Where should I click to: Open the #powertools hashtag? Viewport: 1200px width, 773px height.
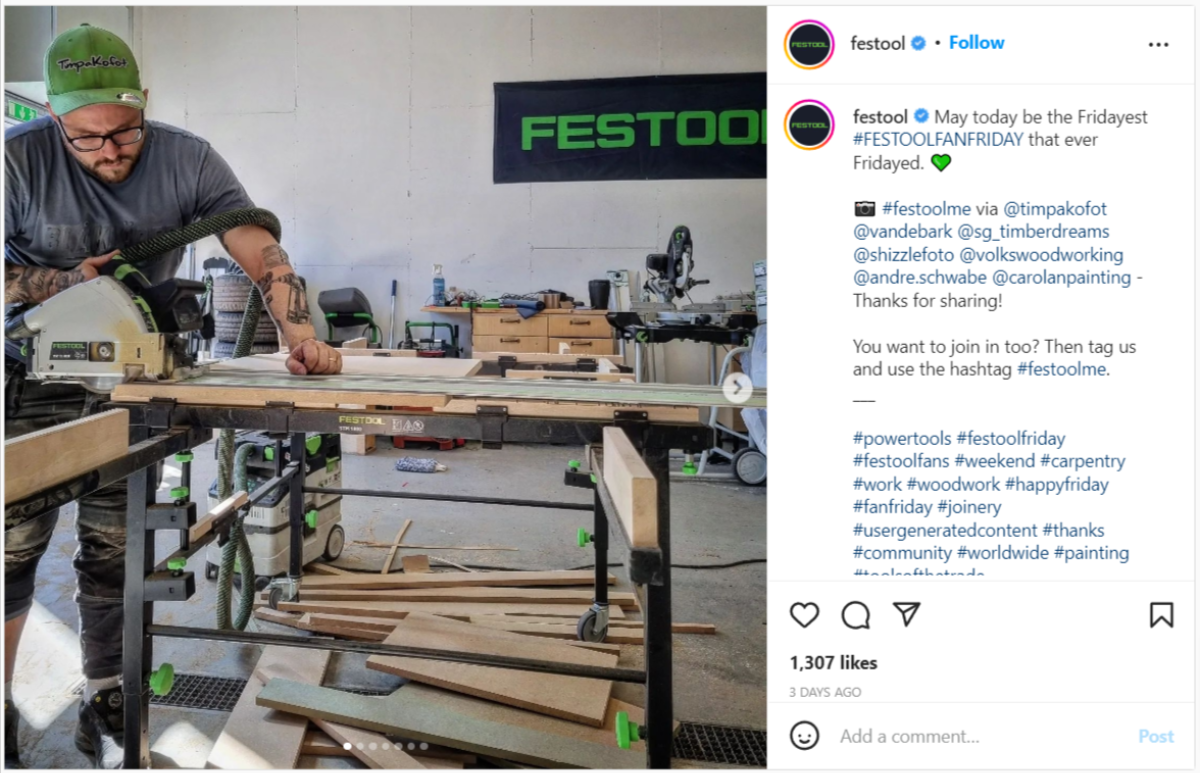click(x=902, y=438)
